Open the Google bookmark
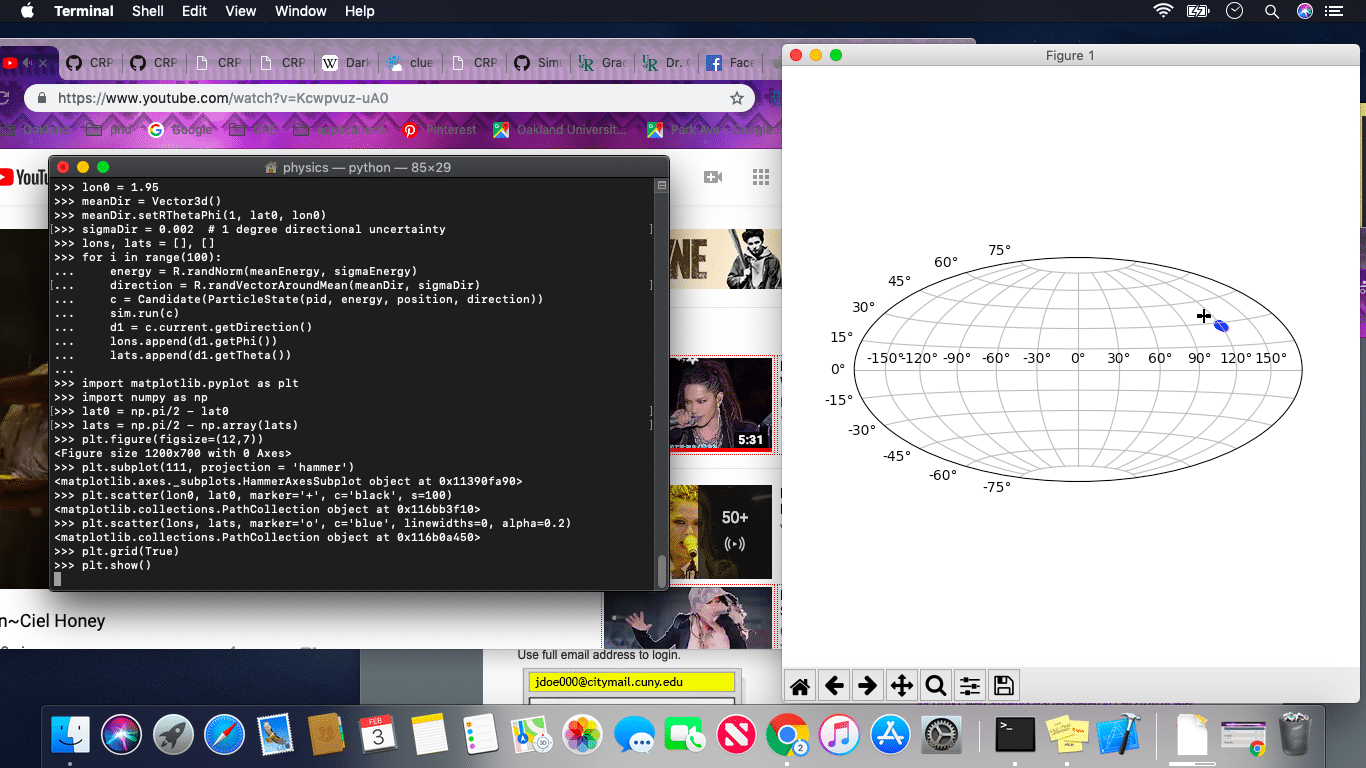The height and width of the screenshot is (768, 1366). (x=180, y=130)
